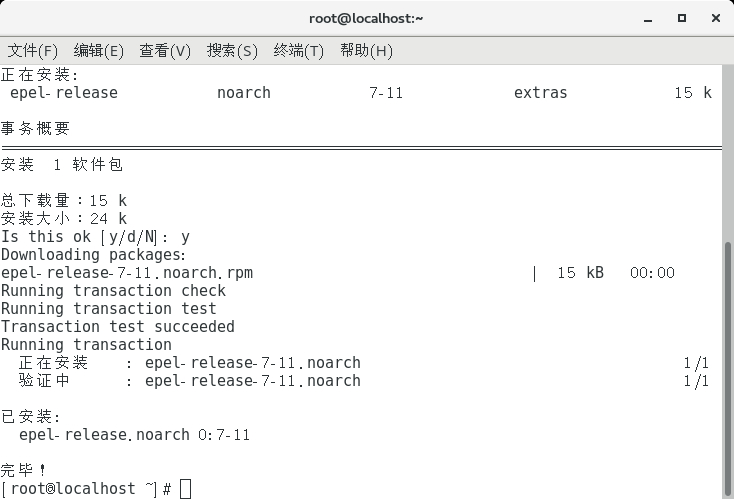Click the root@localhost:~ window title
Viewport: 734px width, 499px height.
(x=366, y=19)
